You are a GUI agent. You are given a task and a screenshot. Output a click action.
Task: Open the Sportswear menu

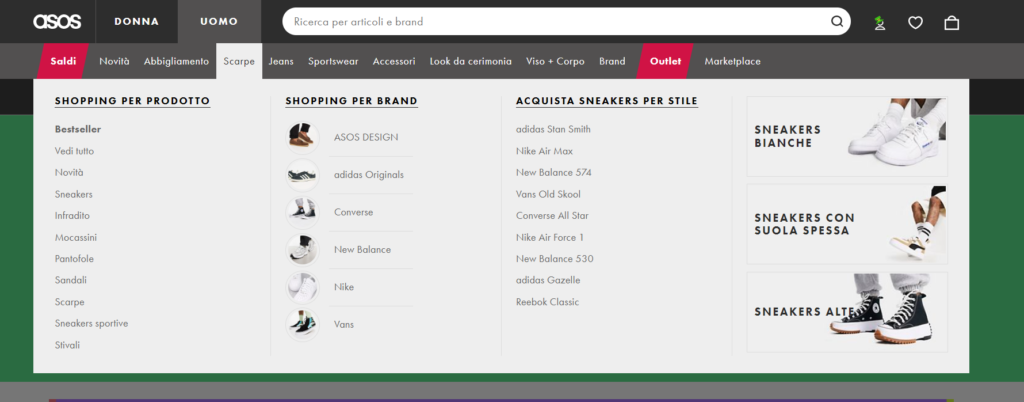[x=333, y=61]
